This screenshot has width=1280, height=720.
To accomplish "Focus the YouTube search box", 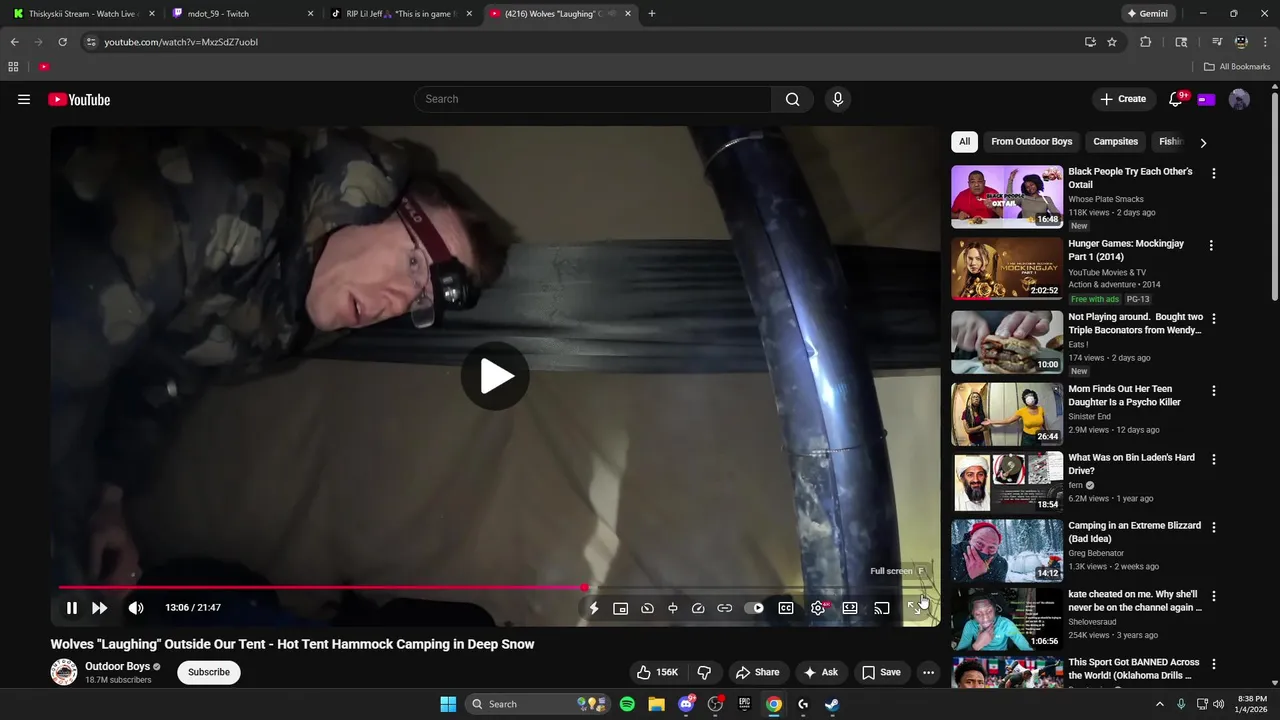I will pos(592,99).
